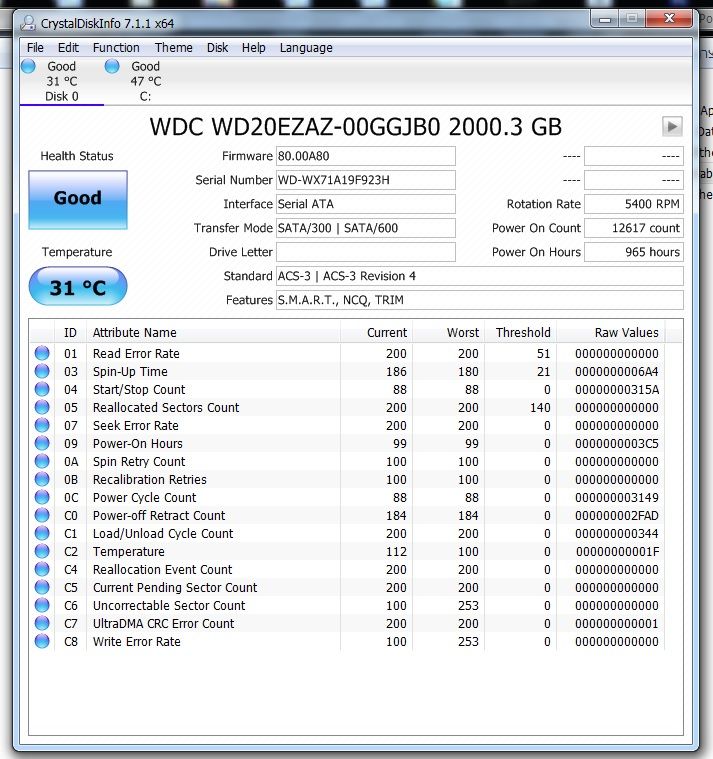Click the Threshold column header
This screenshot has width=713, height=759.
tap(520, 333)
